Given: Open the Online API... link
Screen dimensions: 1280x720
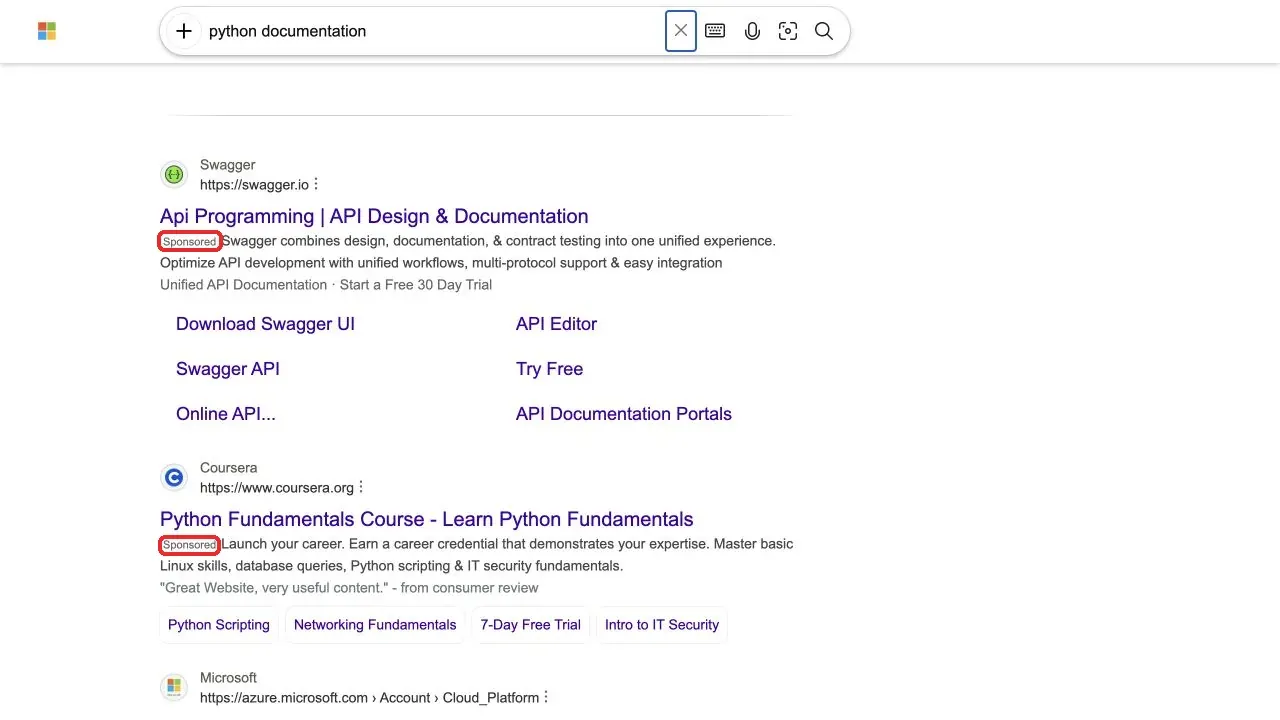Looking at the screenshot, I should point(226,414).
